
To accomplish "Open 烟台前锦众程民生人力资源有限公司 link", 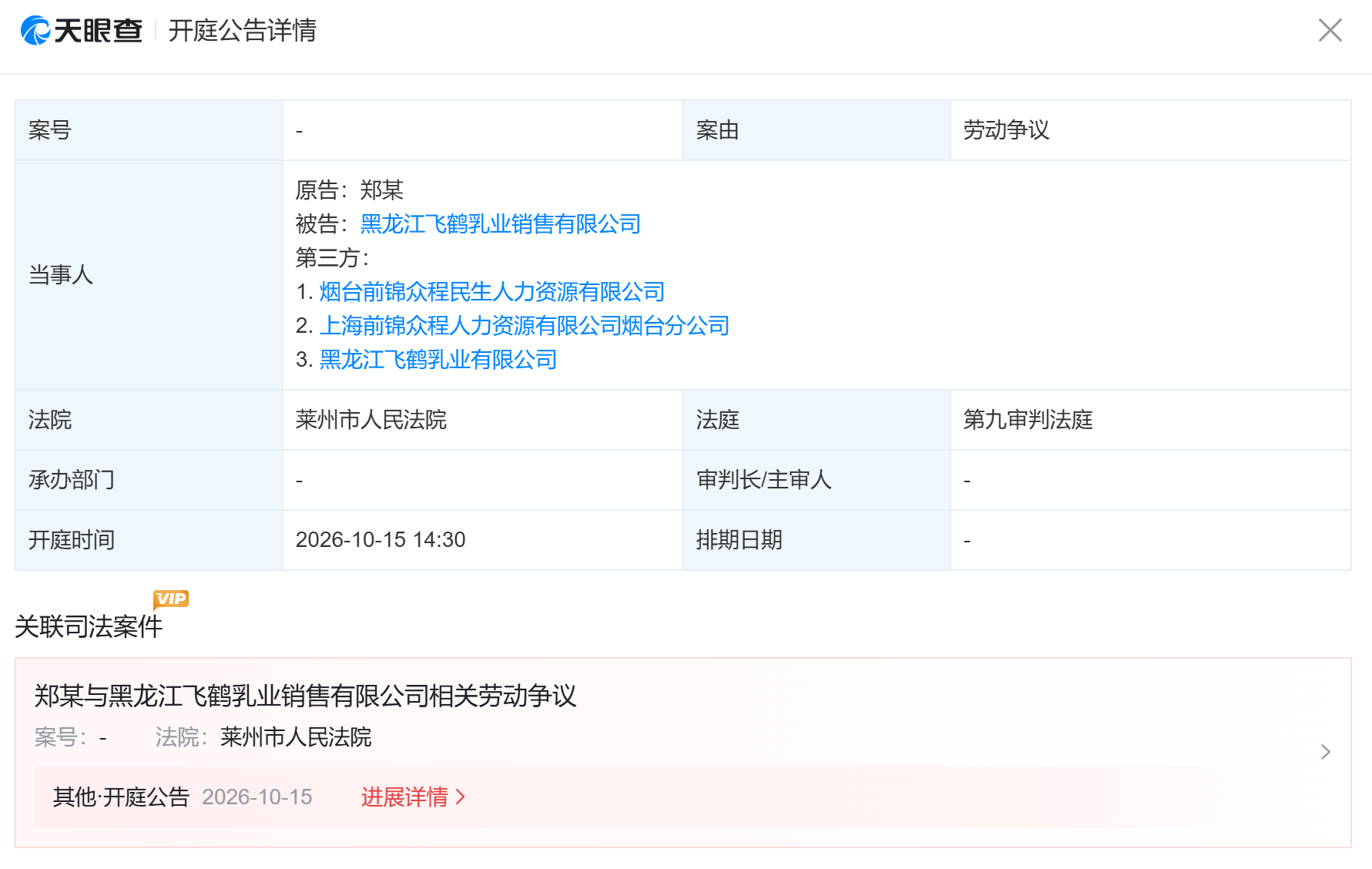I will (x=491, y=292).
